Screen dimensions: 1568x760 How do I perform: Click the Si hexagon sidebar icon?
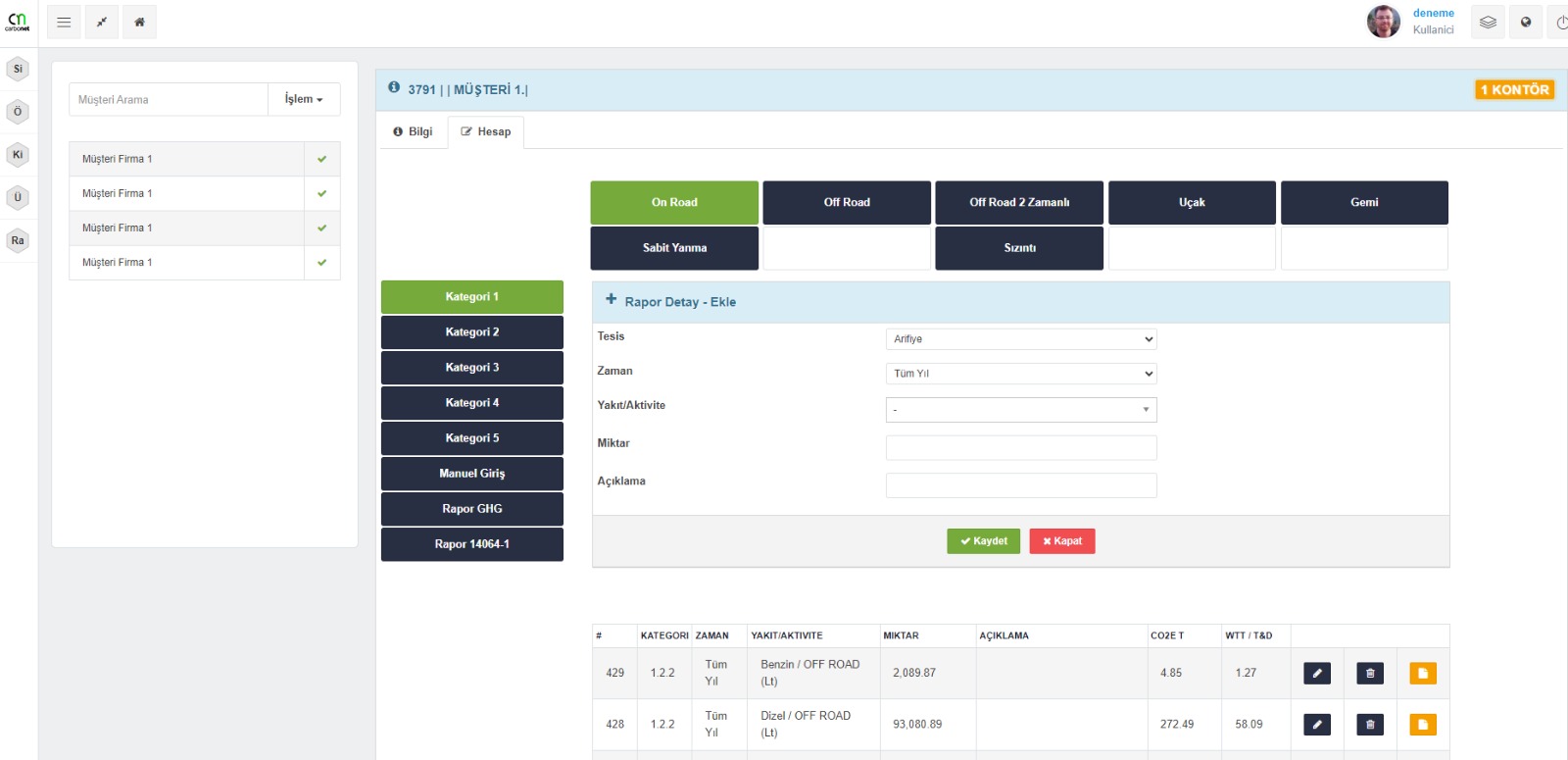click(18, 69)
